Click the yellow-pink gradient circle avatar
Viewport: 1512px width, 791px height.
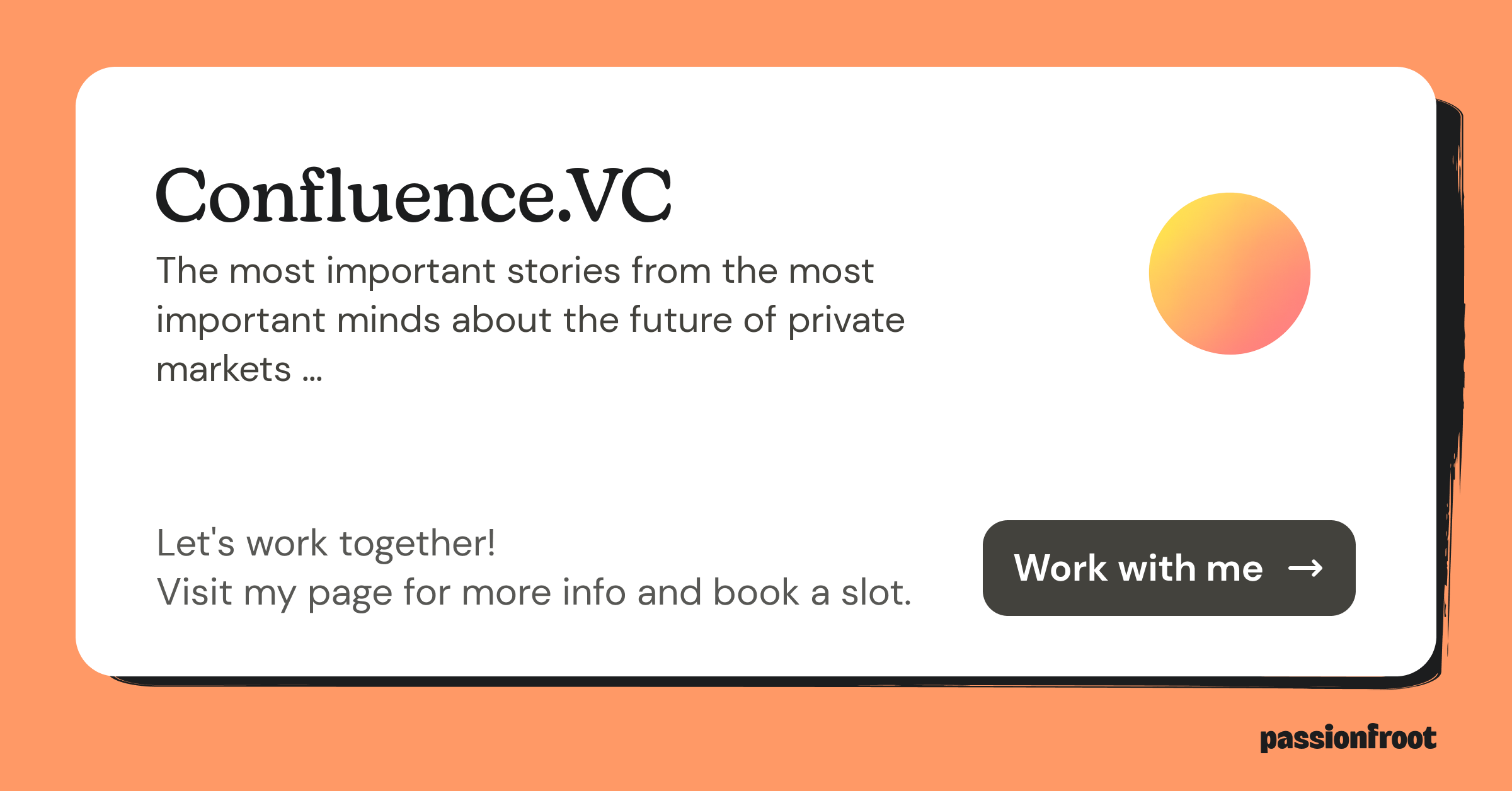tap(1229, 273)
